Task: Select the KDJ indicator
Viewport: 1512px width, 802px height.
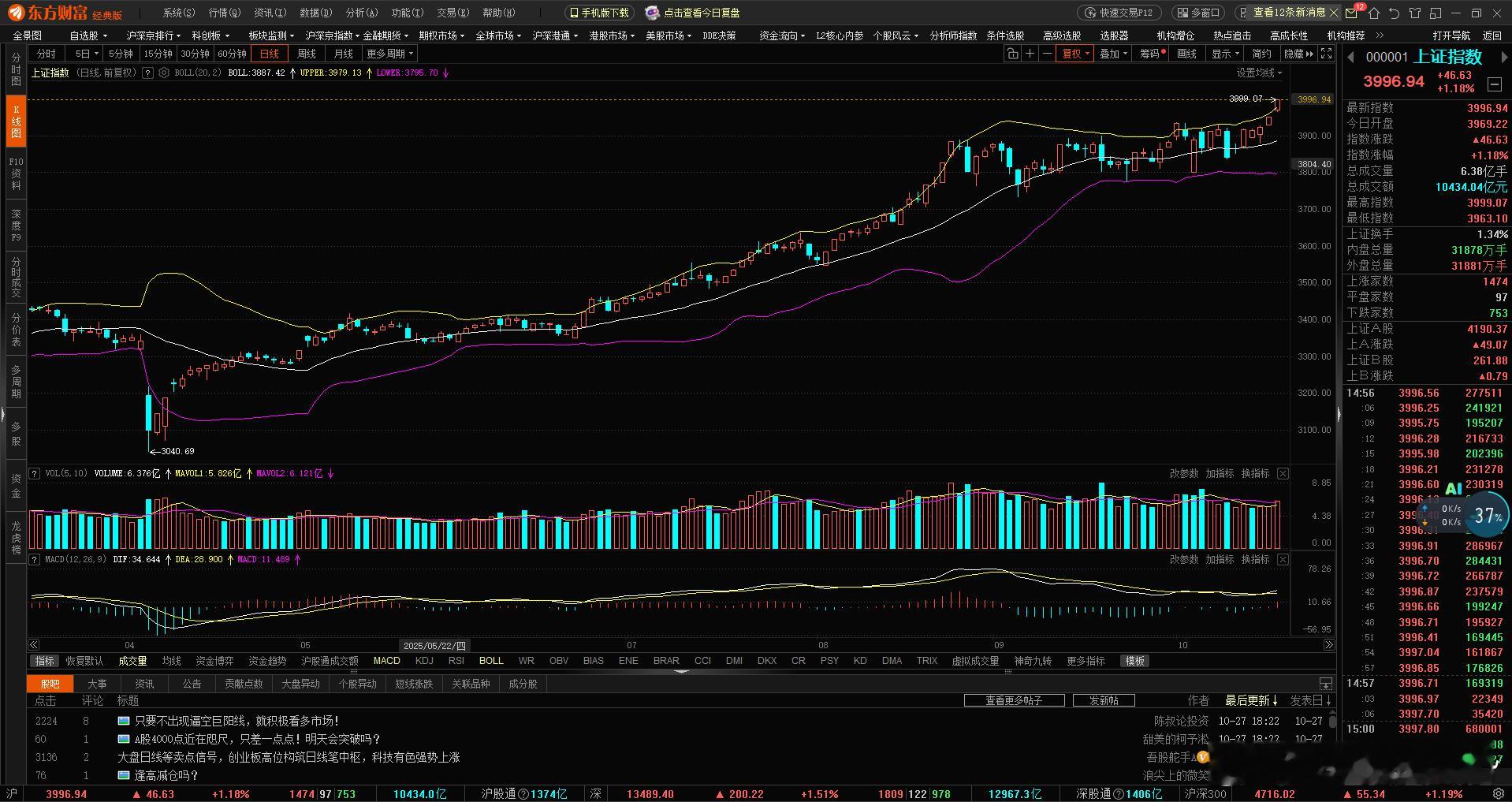Action: pos(424,661)
